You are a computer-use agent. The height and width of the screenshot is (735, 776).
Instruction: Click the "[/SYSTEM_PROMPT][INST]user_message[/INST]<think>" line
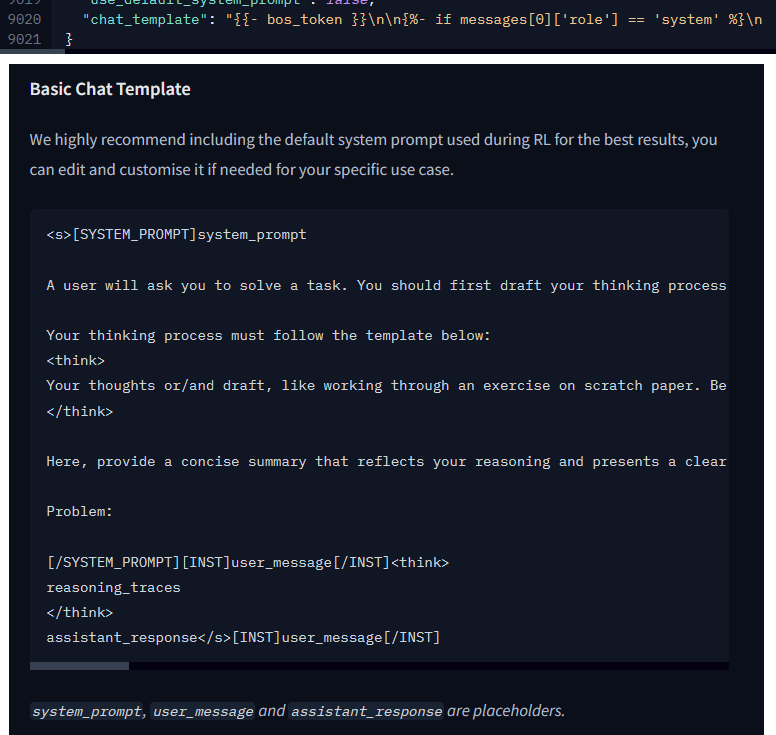pyautogui.click(x=248, y=563)
